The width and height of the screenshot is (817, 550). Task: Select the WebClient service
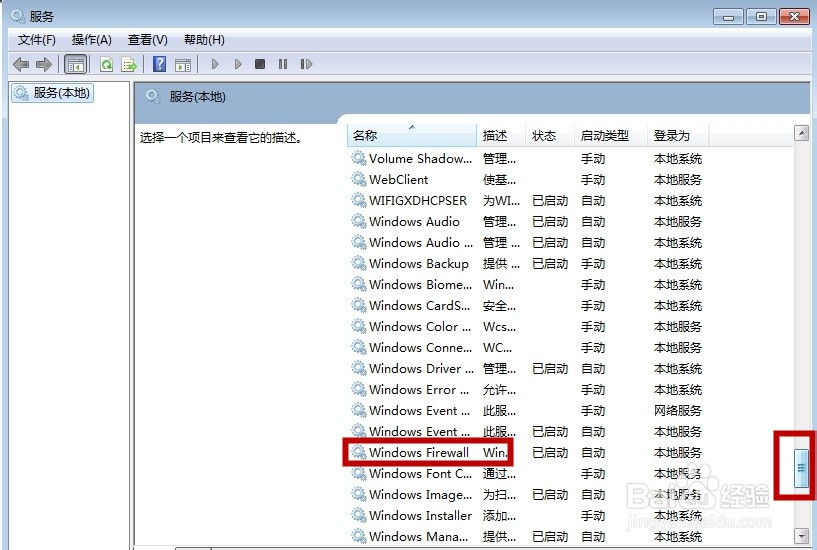(526, 179)
